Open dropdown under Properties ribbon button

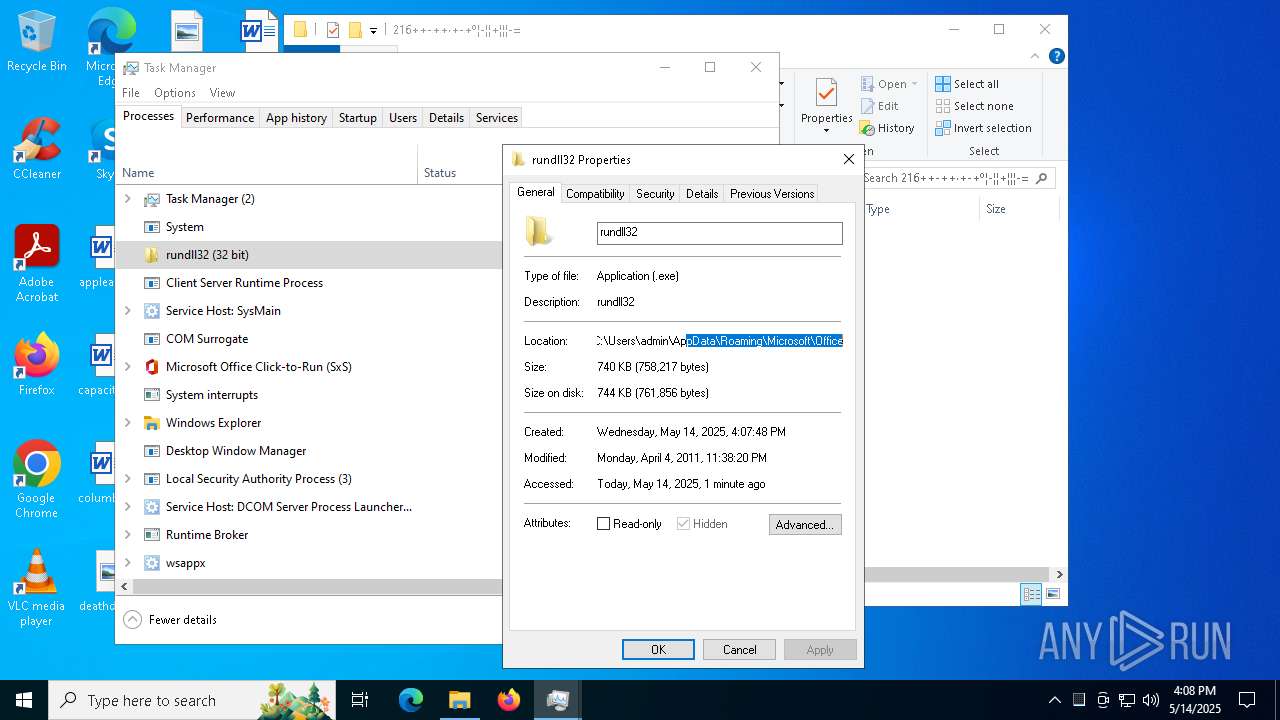tap(826, 131)
